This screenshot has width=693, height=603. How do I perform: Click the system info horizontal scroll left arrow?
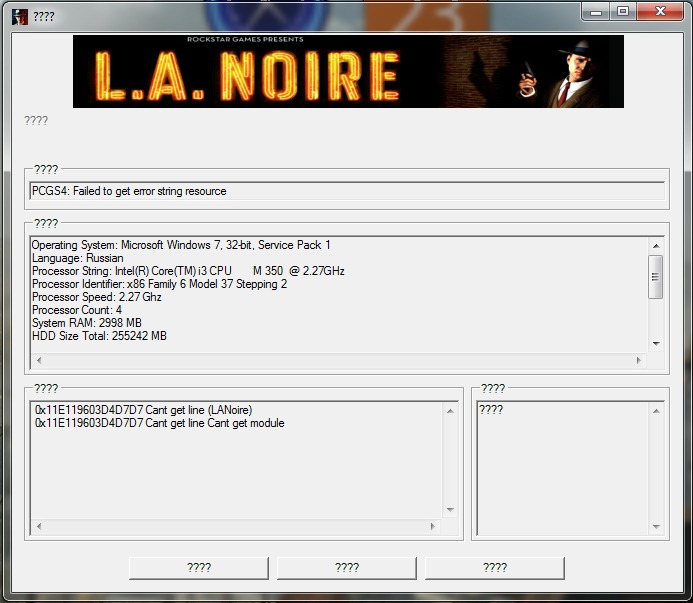[39, 360]
